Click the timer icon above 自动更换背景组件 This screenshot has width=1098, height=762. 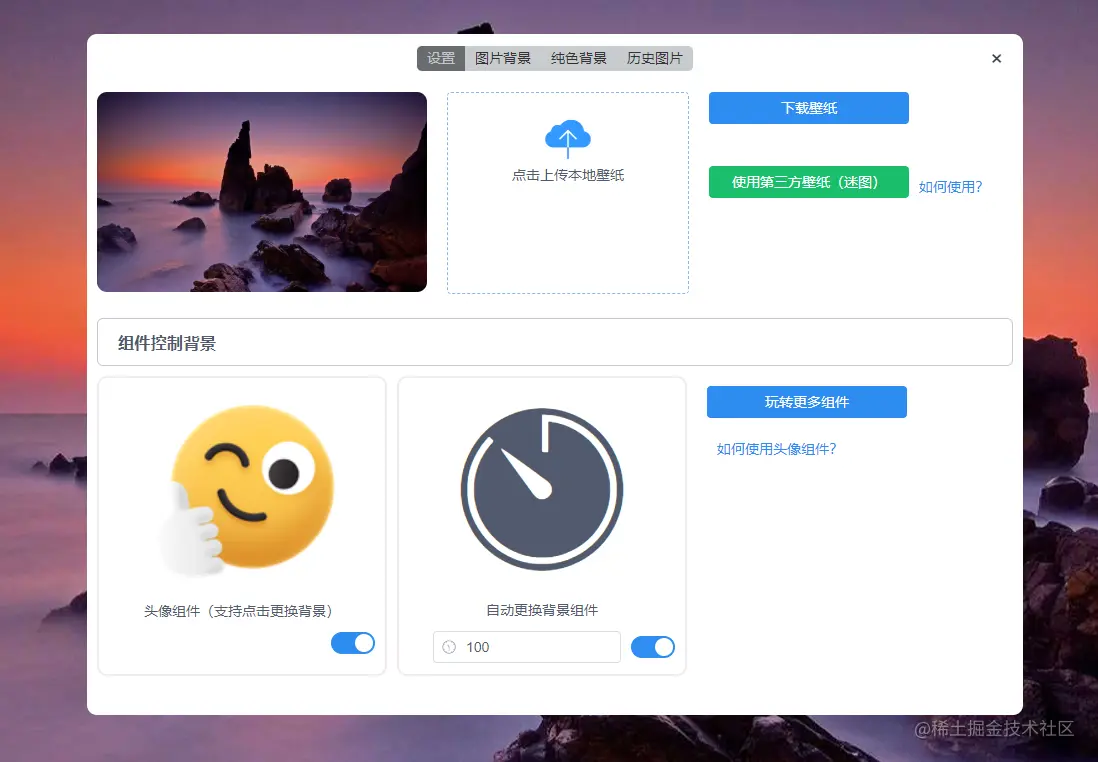(541, 490)
